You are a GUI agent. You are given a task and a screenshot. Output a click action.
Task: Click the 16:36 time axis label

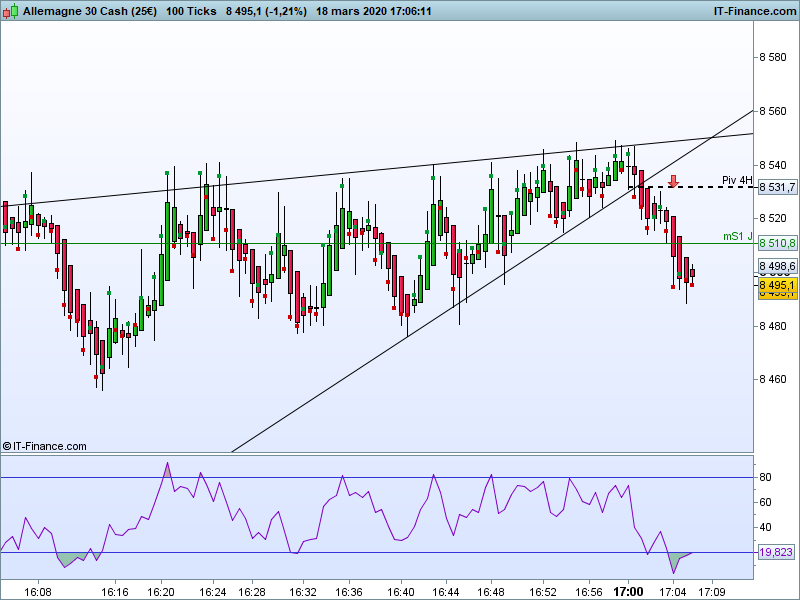[349, 592]
